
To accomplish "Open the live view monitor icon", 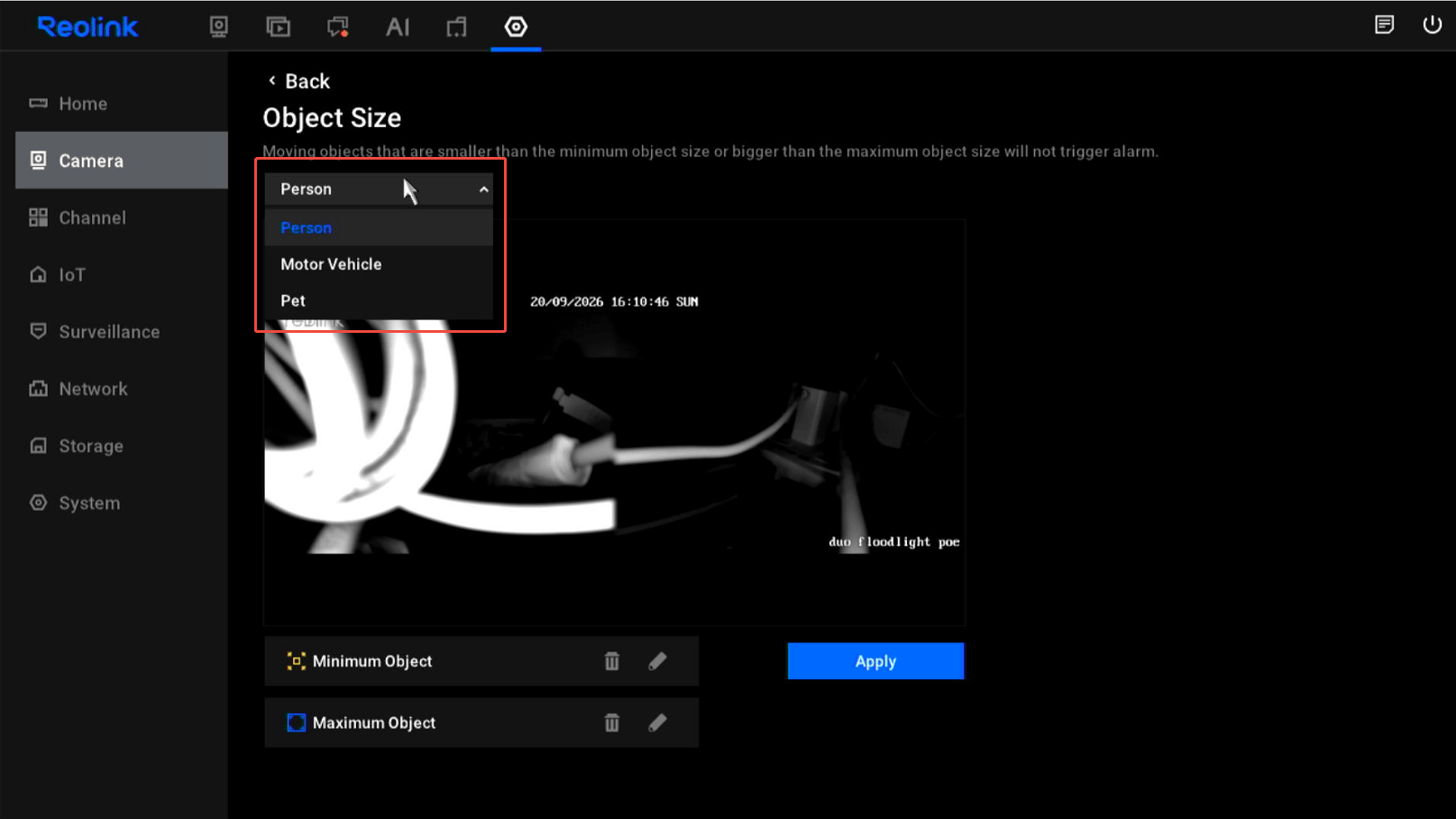I will click(218, 27).
